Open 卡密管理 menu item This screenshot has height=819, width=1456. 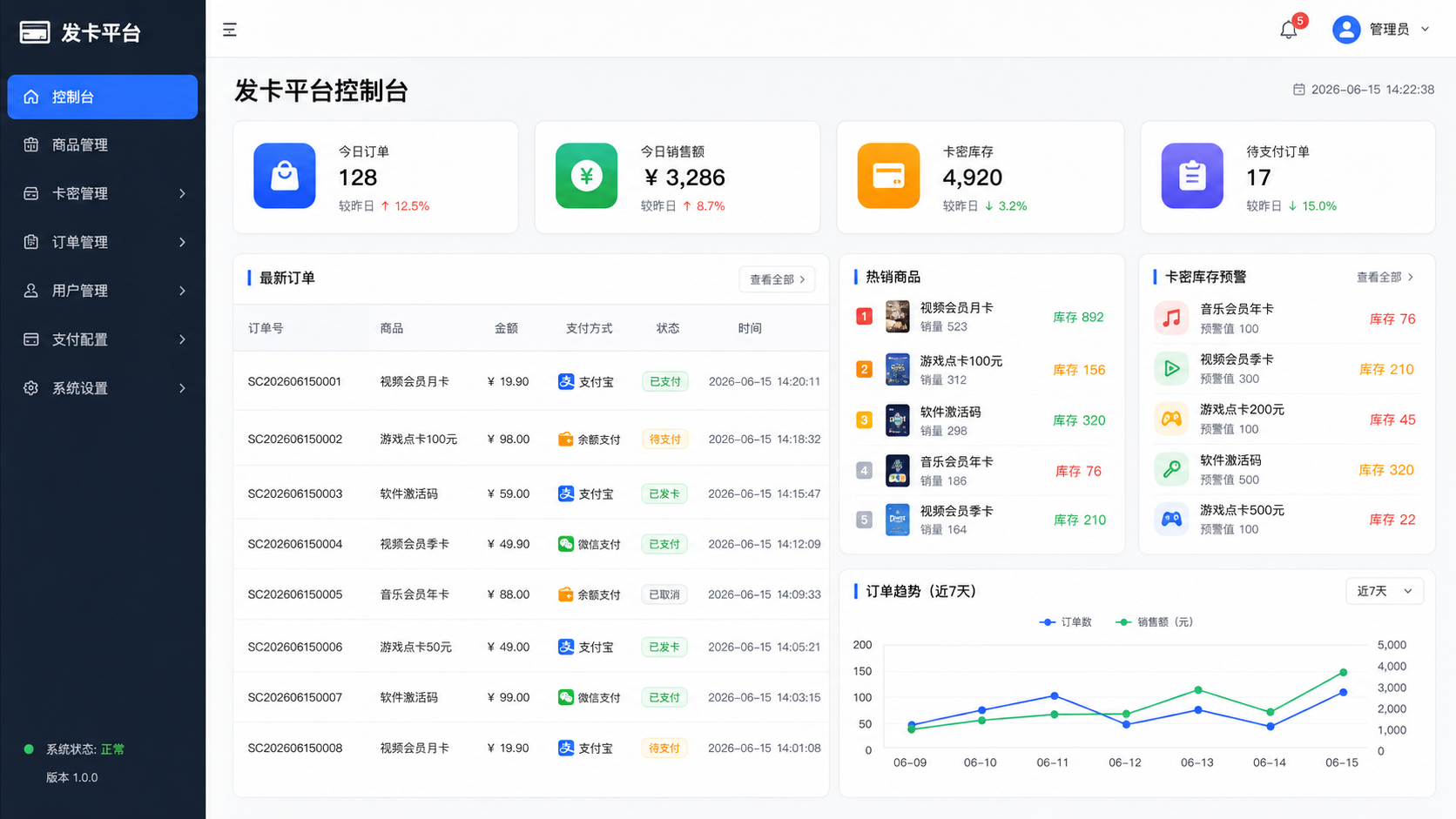point(103,193)
